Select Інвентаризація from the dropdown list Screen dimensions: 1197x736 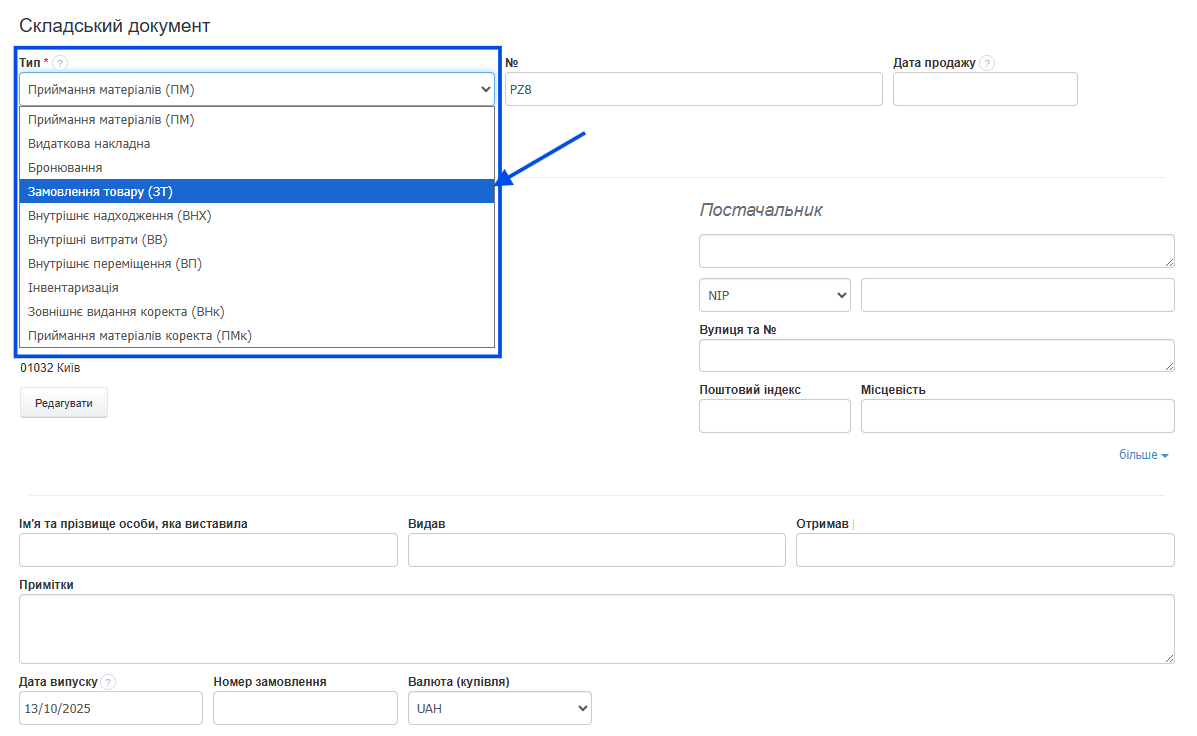pyautogui.click(x=257, y=287)
